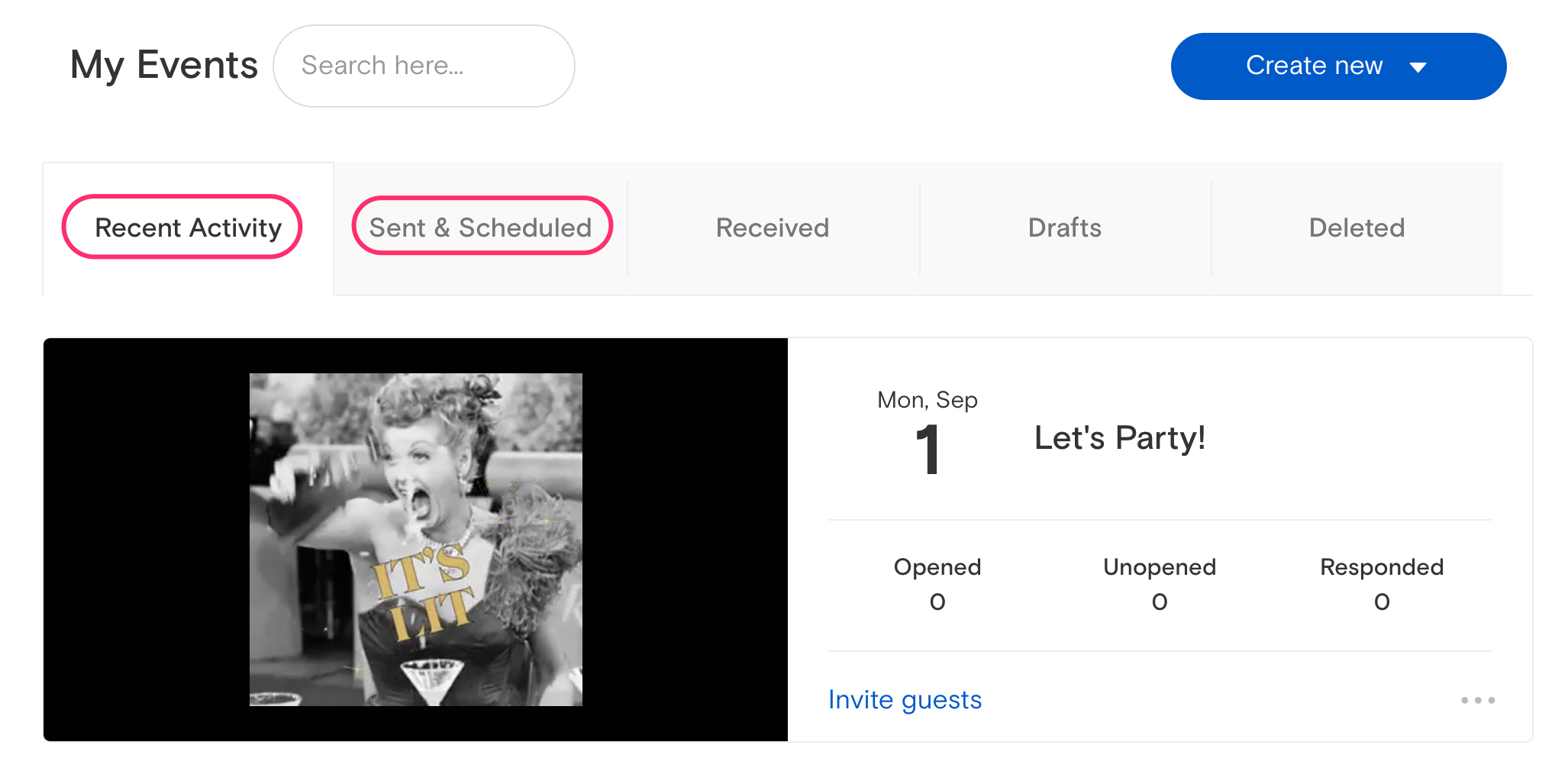
Task: Click the Create new button
Action: click(x=1338, y=66)
